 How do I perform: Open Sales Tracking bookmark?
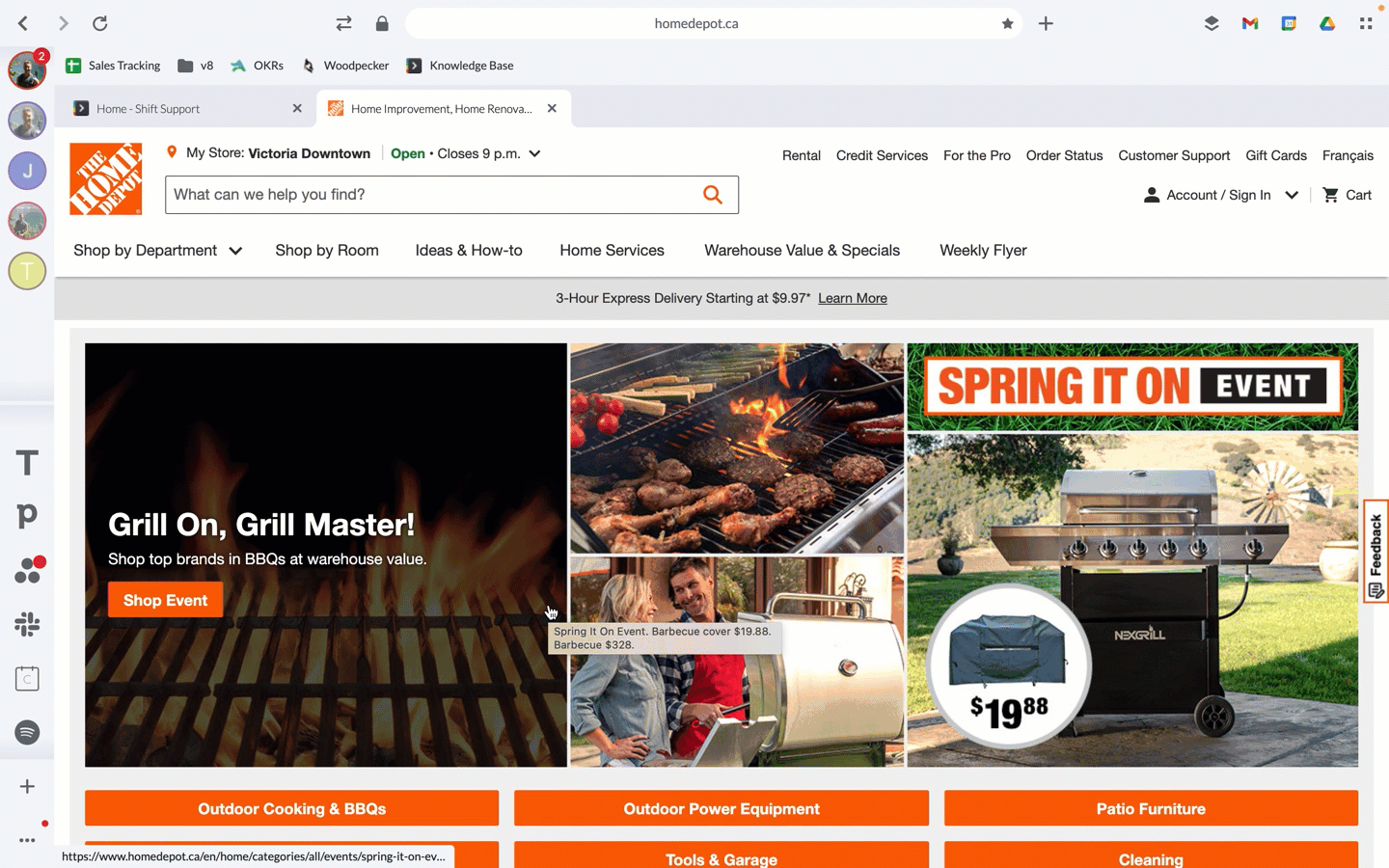click(x=113, y=66)
